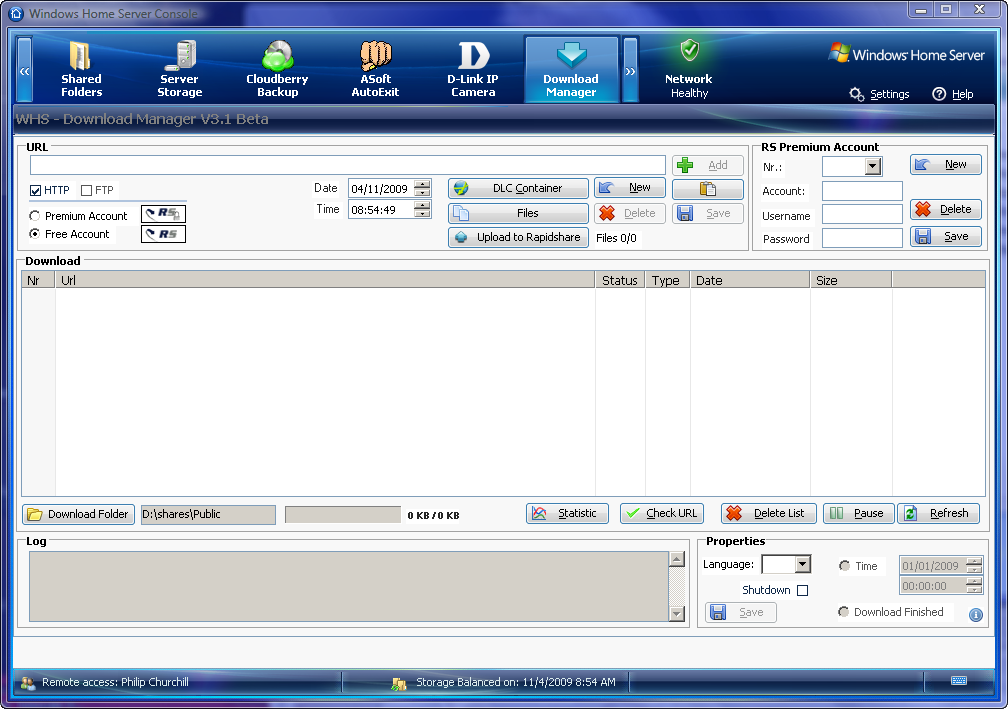
Task: Click the Delete List button
Action: pyautogui.click(x=769, y=514)
